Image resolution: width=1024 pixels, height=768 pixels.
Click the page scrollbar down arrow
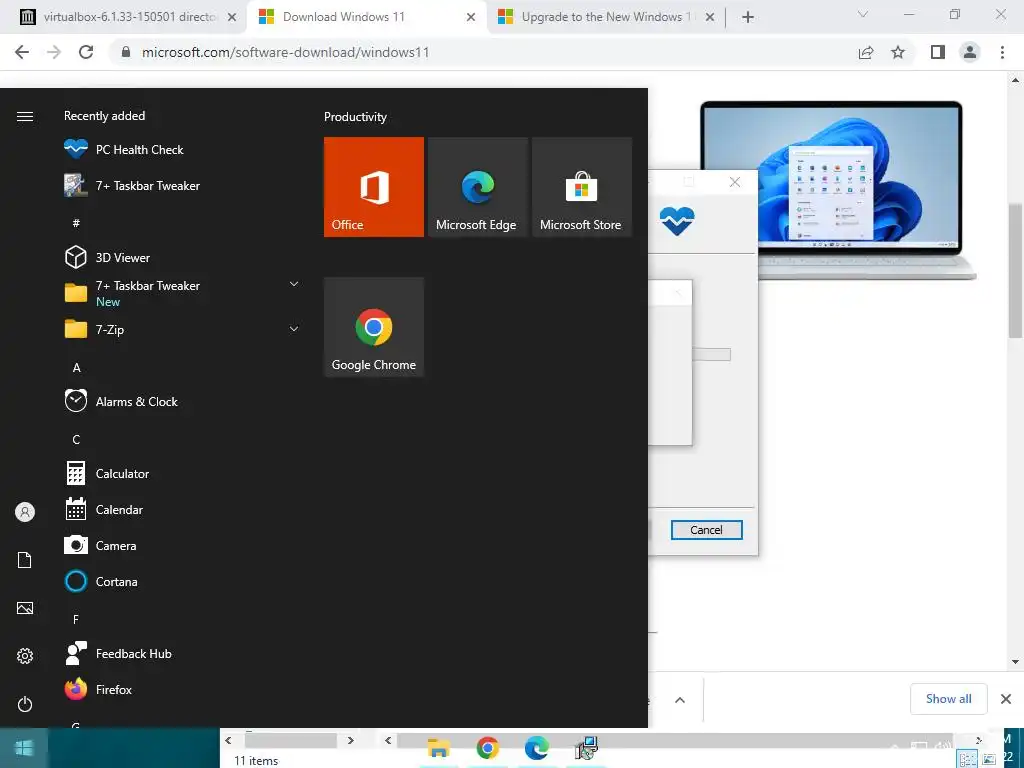(1015, 662)
